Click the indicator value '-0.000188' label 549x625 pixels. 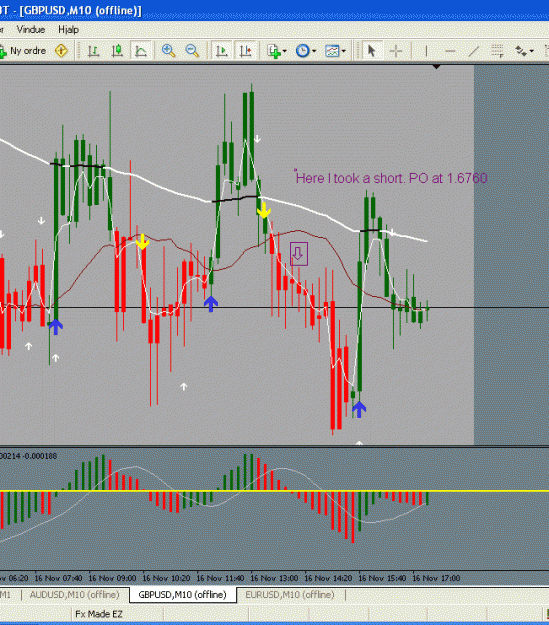pos(40,456)
